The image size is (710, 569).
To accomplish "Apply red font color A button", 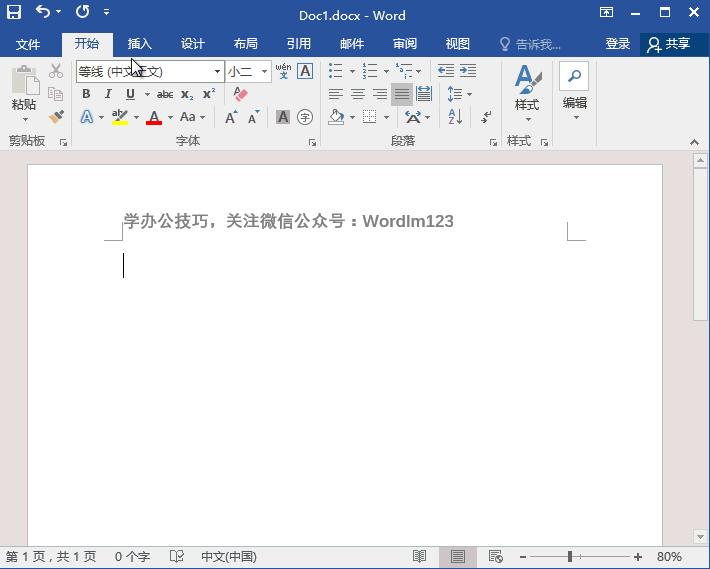I will [154, 117].
